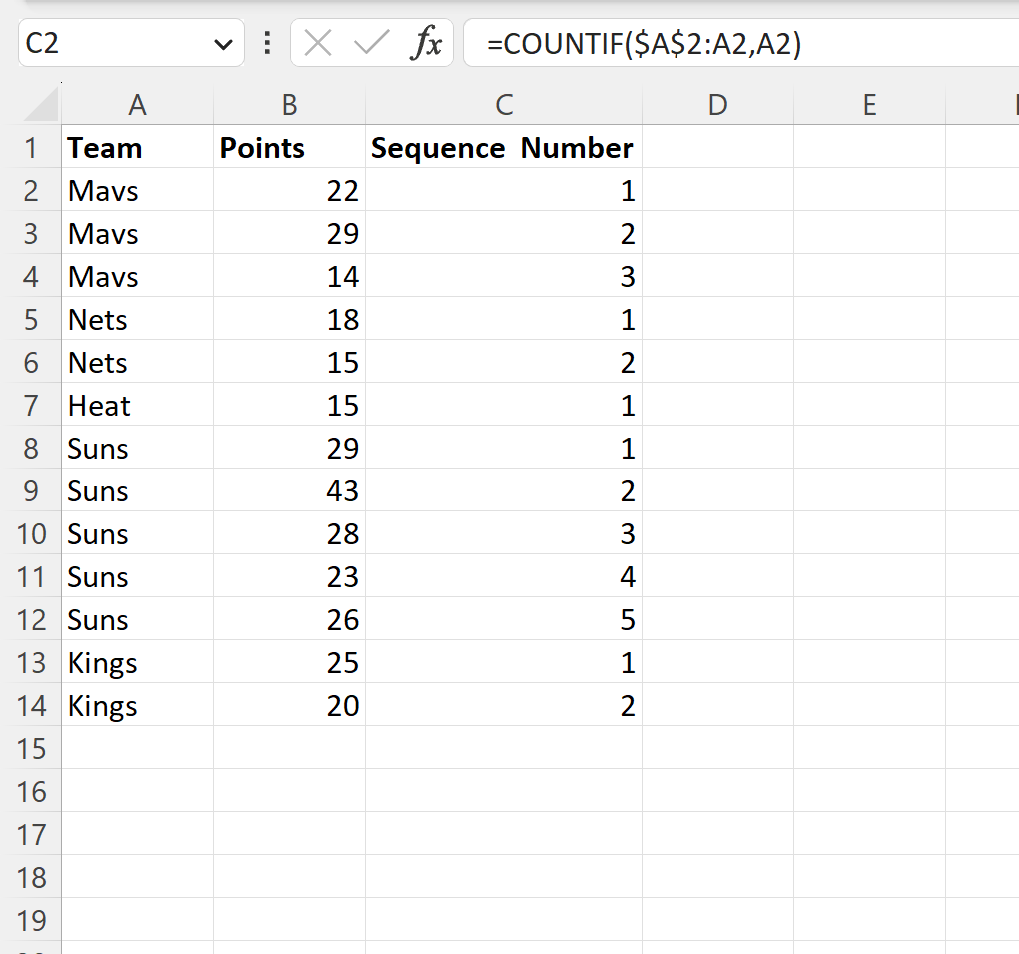Select column B header
The image size is (1019, 954).
pyautogui.click(x=289, y=104)
